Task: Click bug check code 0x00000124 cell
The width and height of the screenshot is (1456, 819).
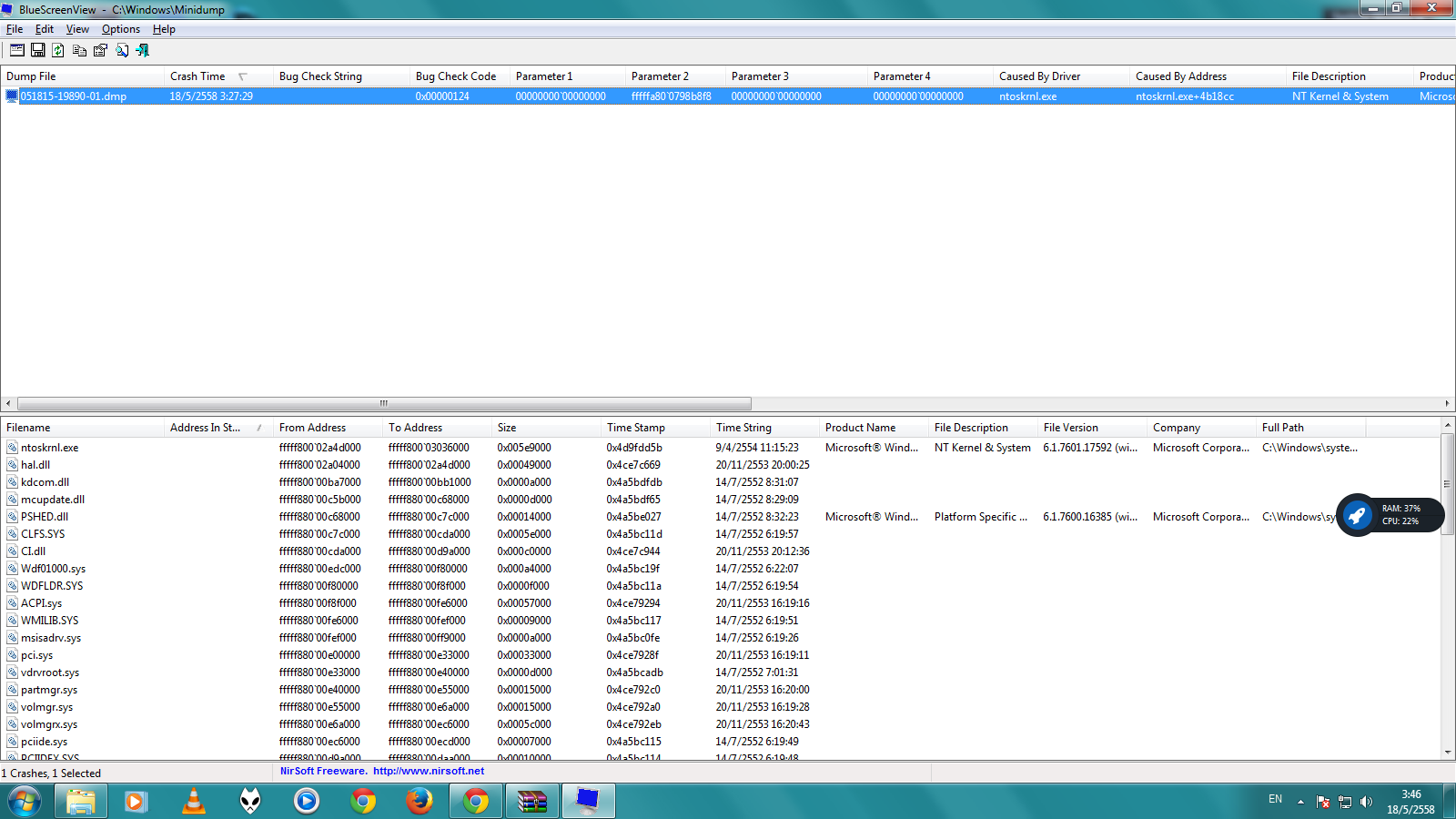Action: 442,96
